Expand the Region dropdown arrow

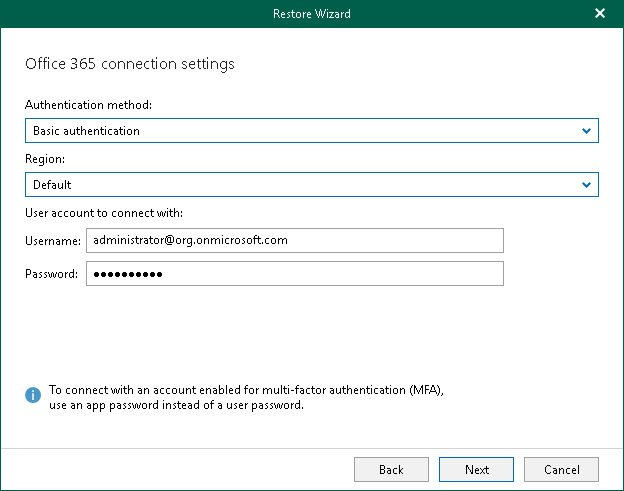[x=586, y=185]
